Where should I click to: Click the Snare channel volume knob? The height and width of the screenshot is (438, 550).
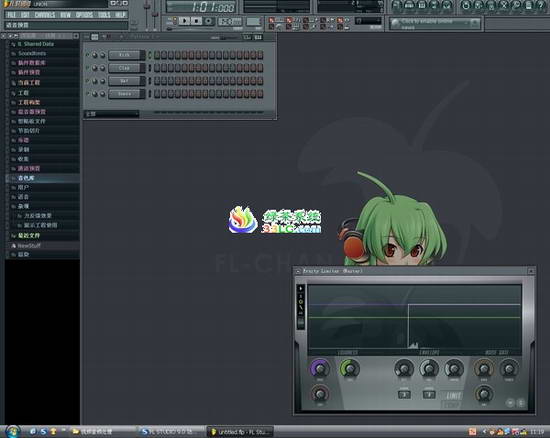coord(102,94)
